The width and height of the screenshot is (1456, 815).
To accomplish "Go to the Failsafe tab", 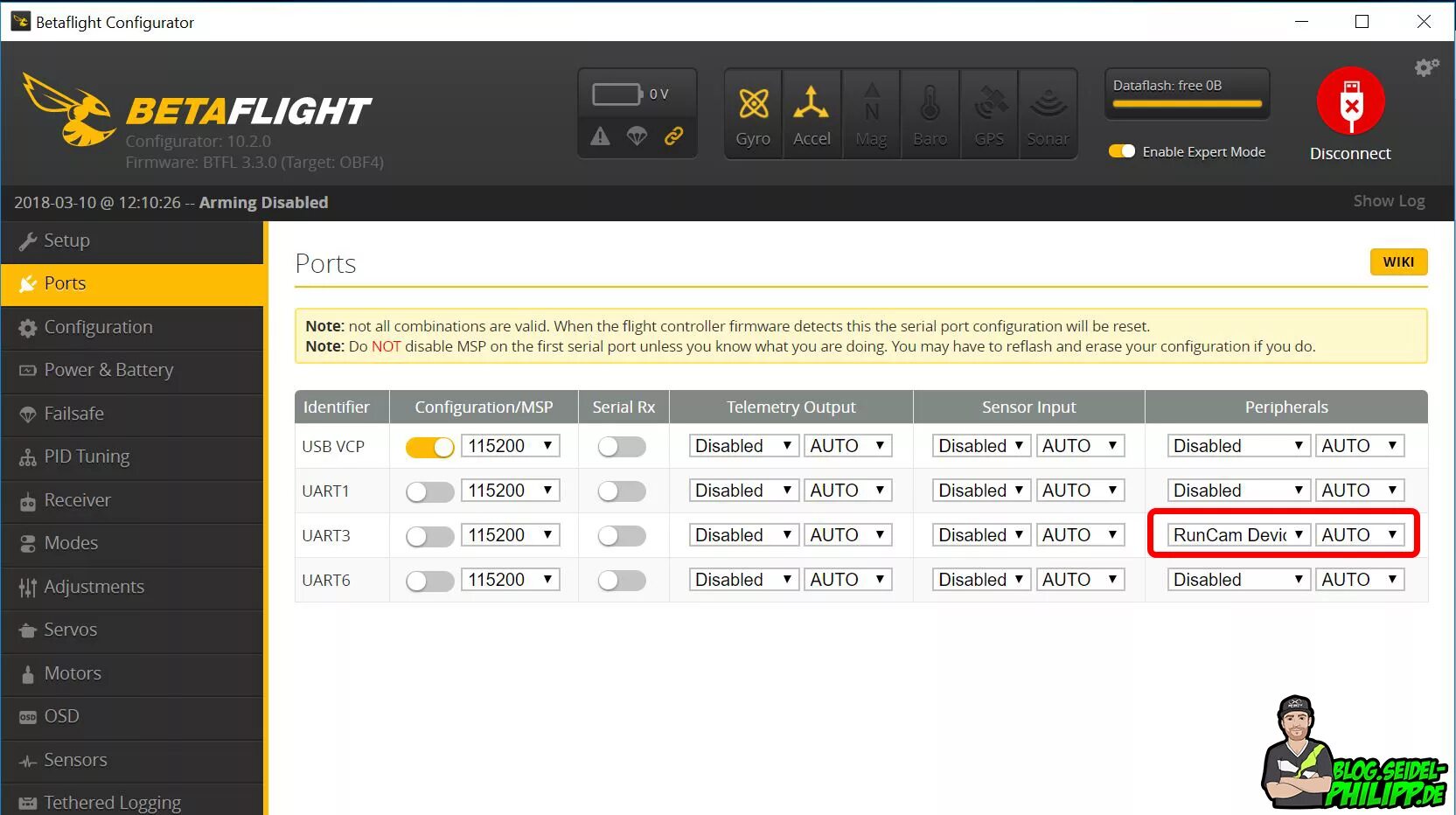I will (x=132, y=414).
